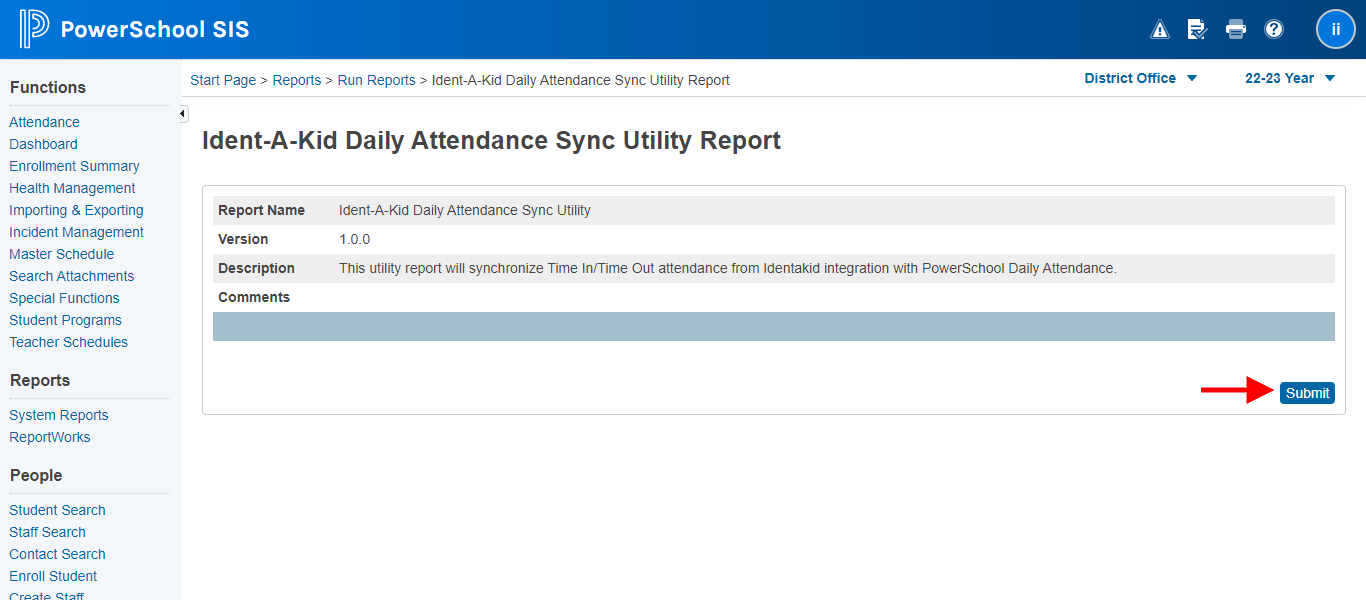Viewport: 1366px width, 600px height.
Task: Open Health Management link
Action: (72, 188)
